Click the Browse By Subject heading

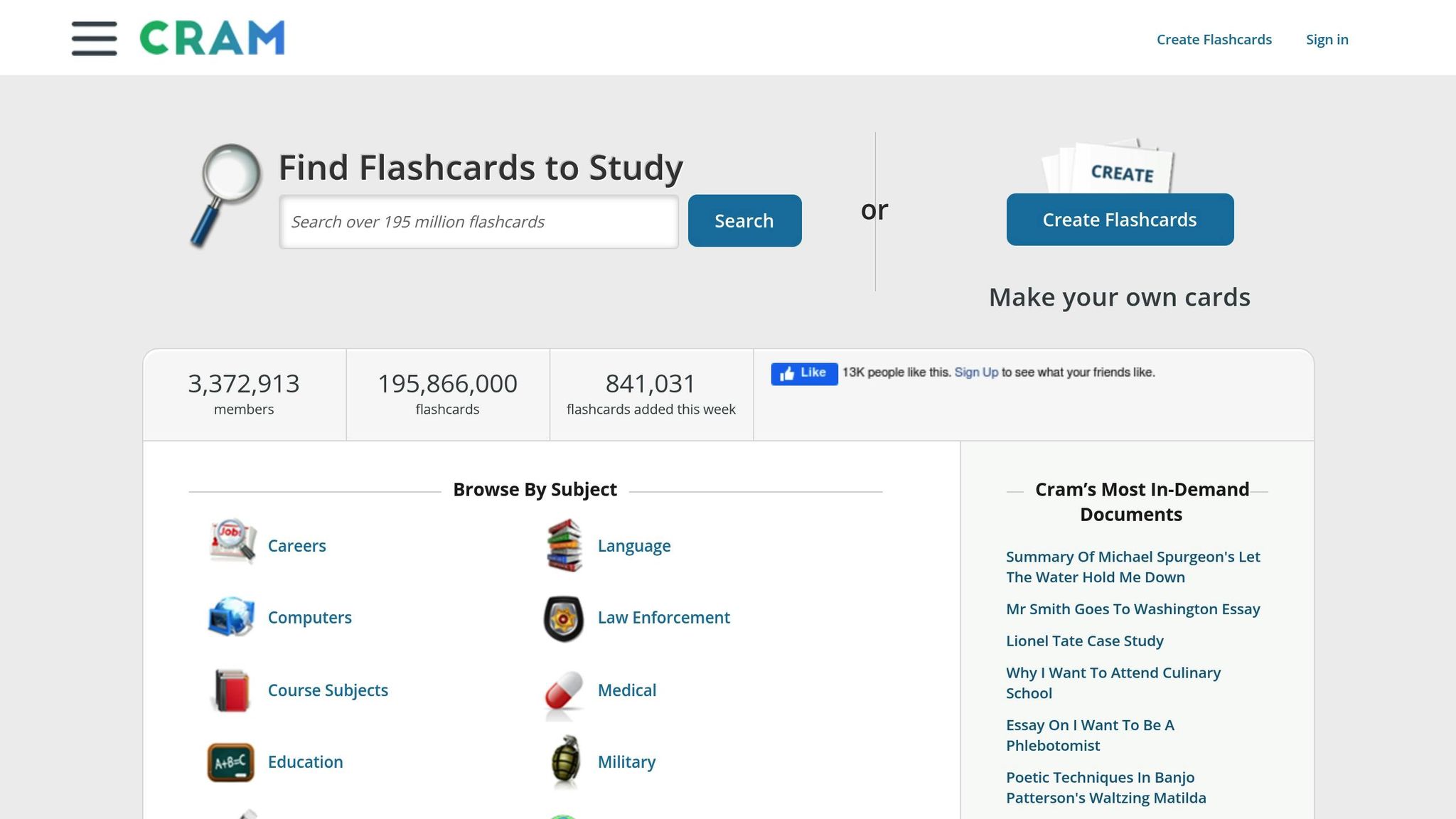click(535, 490)
